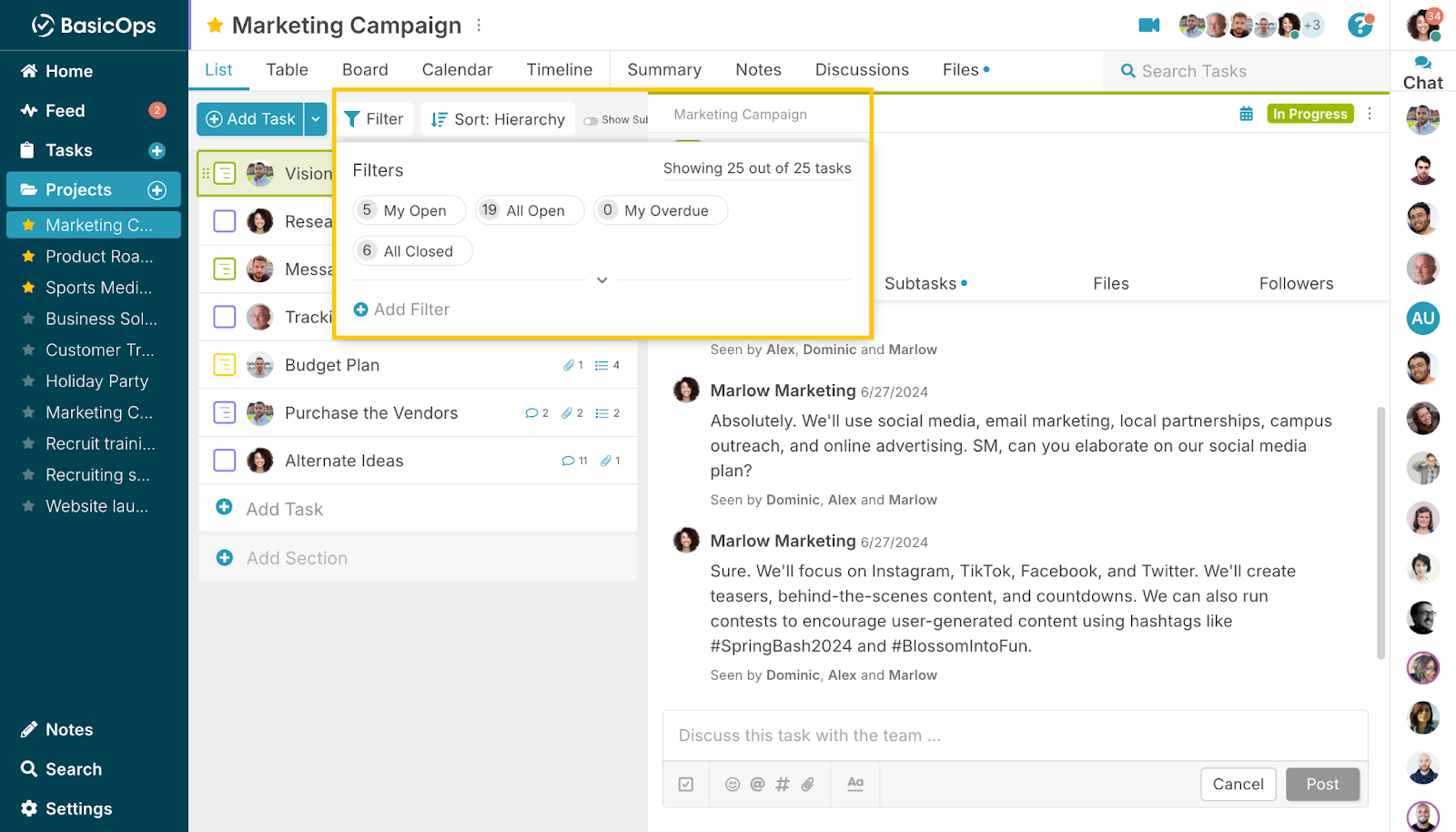The image size is (1456, 832).
Task: Expand more filter options with the chevron
Action: coord(601,280)
